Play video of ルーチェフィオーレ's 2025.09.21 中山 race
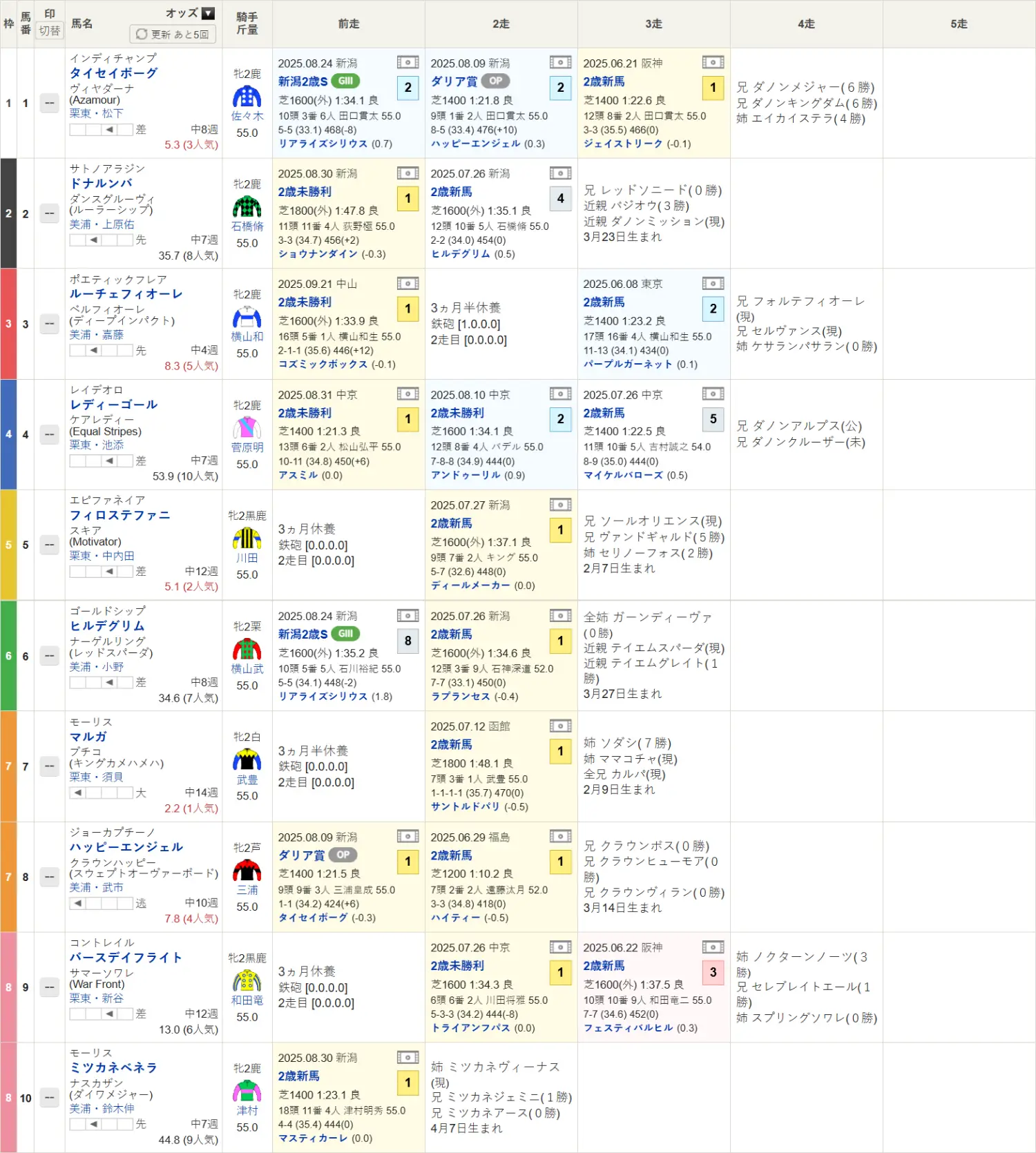This screenshot has height=1153, width=1036. (407, 284)
